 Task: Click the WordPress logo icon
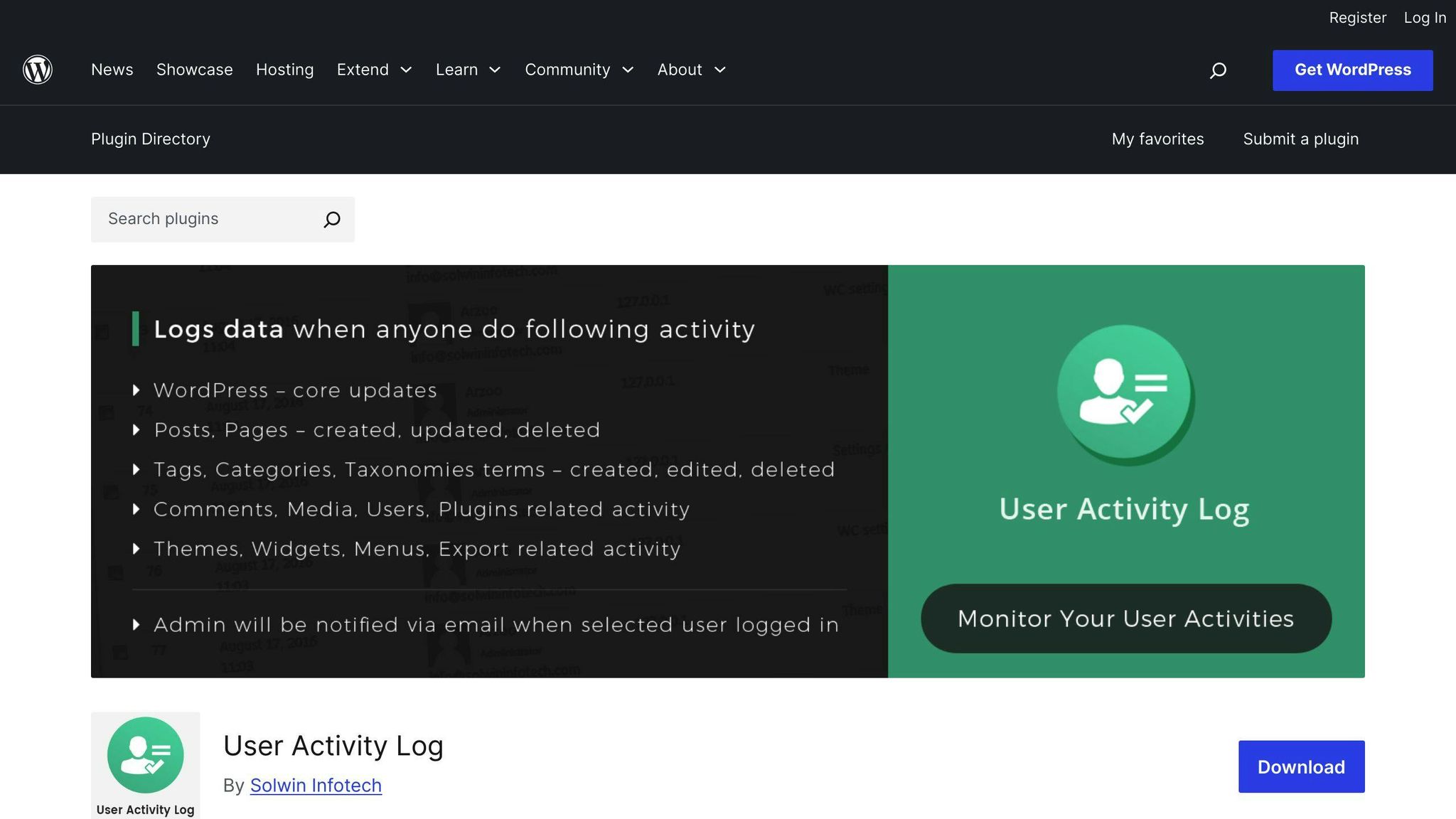38,70
